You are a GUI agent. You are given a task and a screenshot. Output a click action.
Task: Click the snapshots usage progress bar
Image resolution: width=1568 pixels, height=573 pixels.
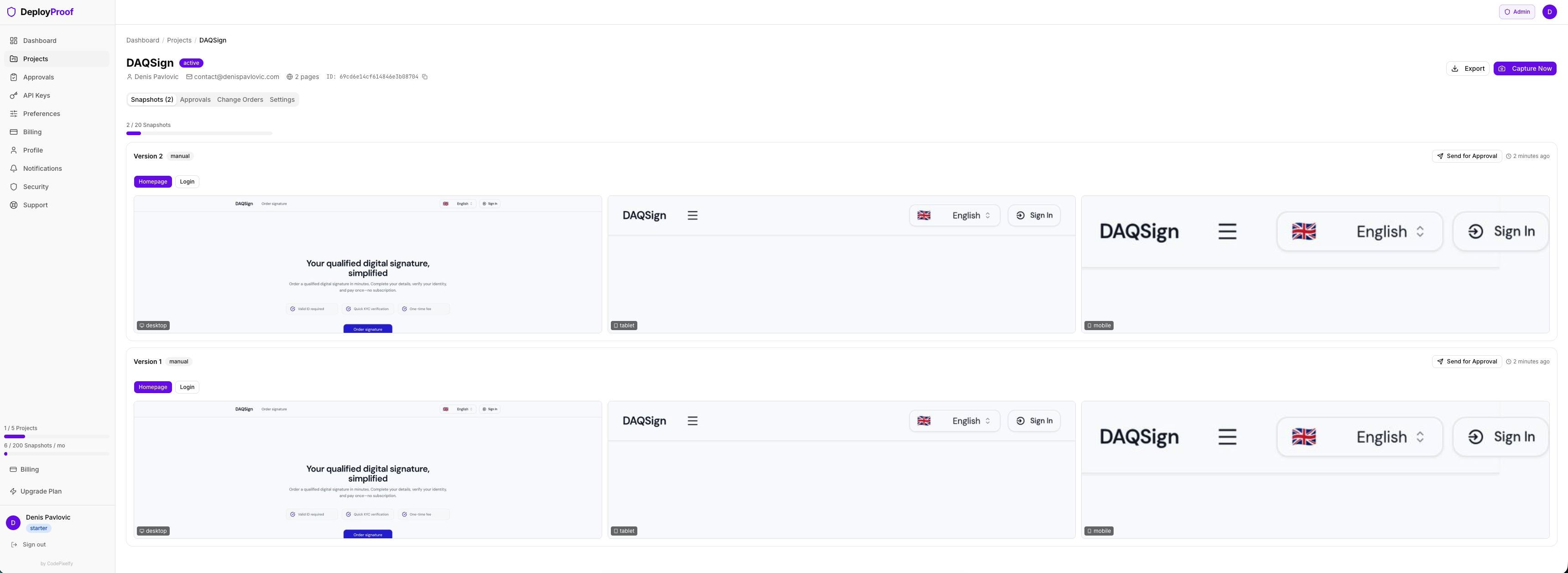[199, 133]
